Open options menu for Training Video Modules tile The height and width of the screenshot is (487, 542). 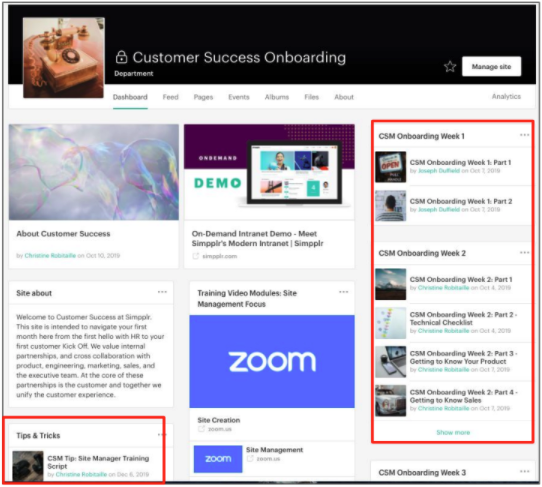coord(343,292)
